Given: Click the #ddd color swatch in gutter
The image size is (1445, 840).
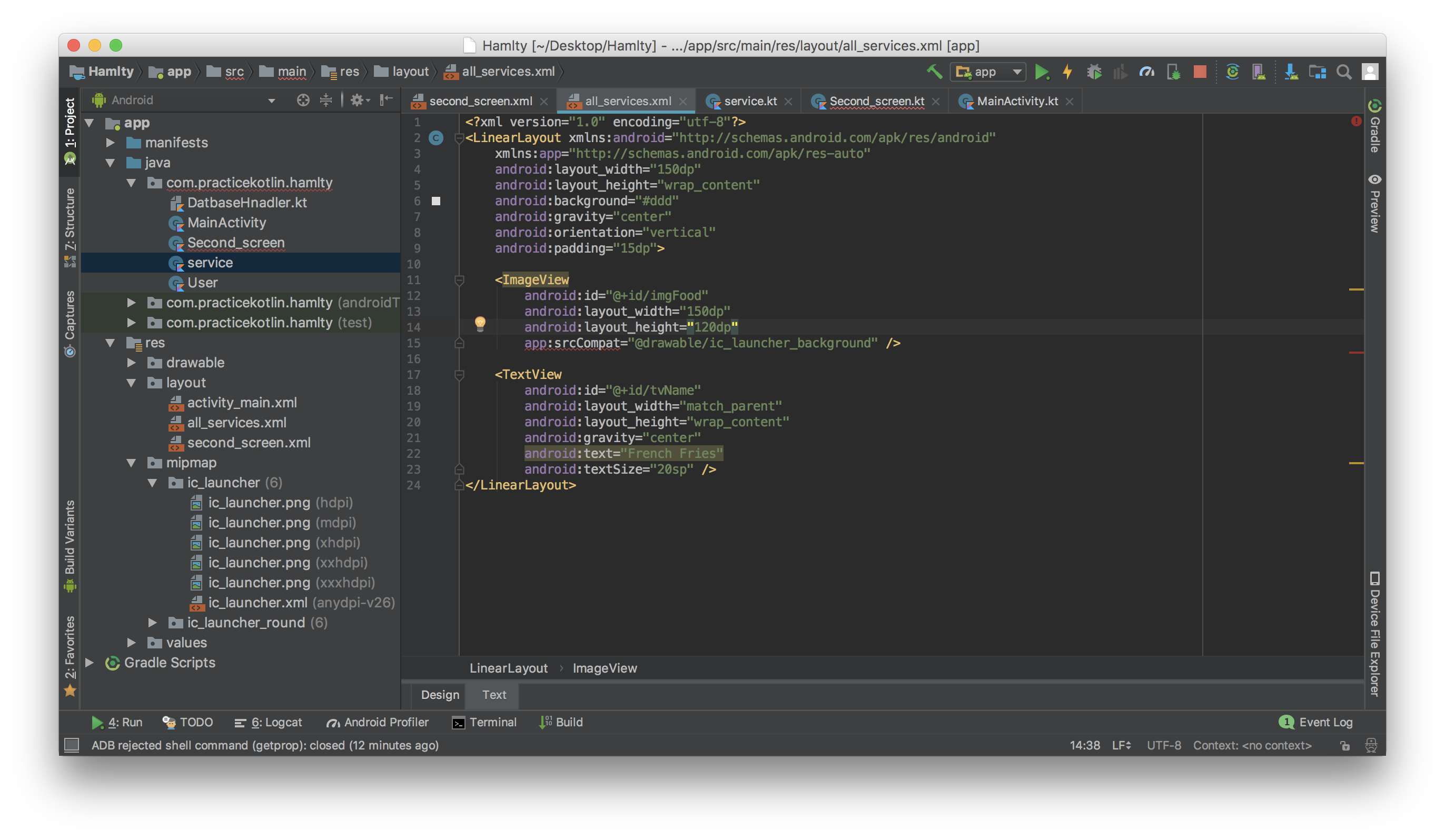Looking at the screenshot, I should (x=437, y=201).
